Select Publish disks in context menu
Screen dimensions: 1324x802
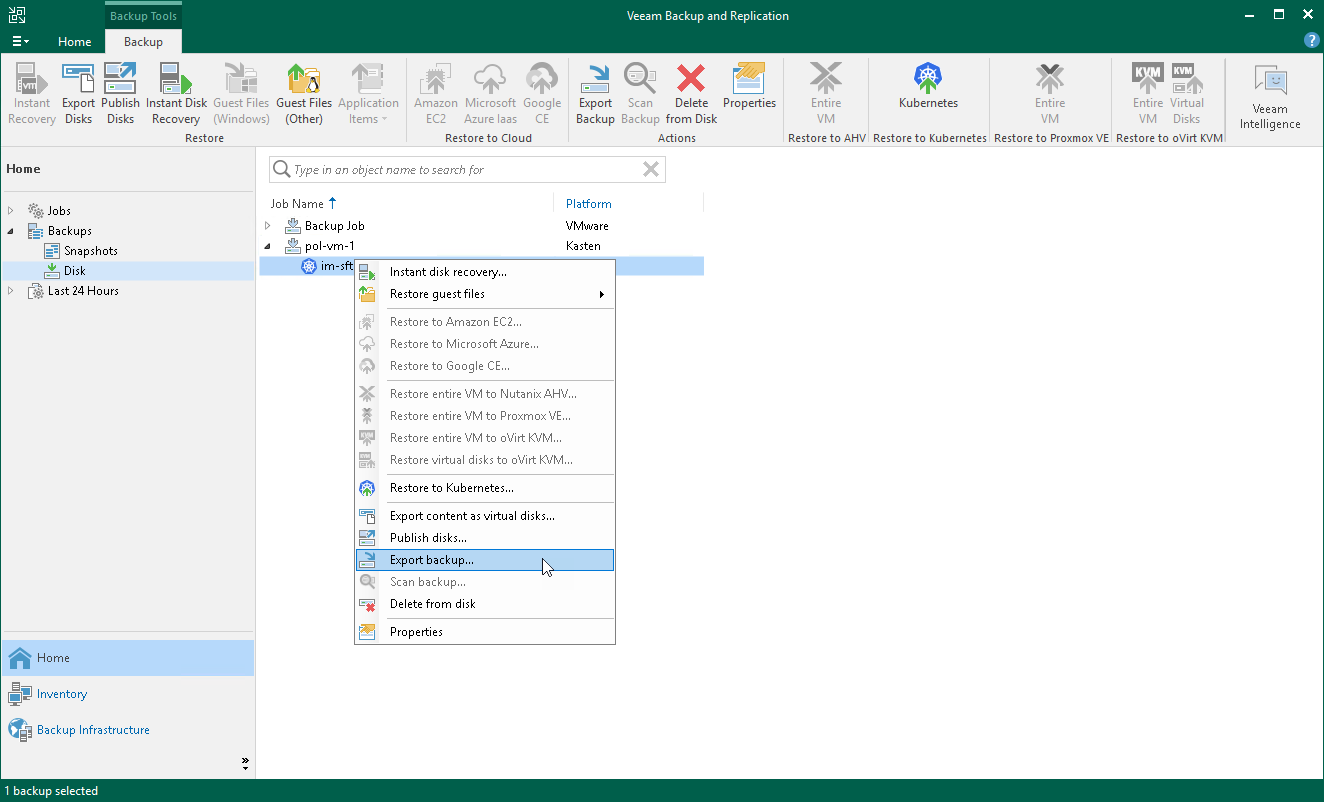tap(485, 538)
